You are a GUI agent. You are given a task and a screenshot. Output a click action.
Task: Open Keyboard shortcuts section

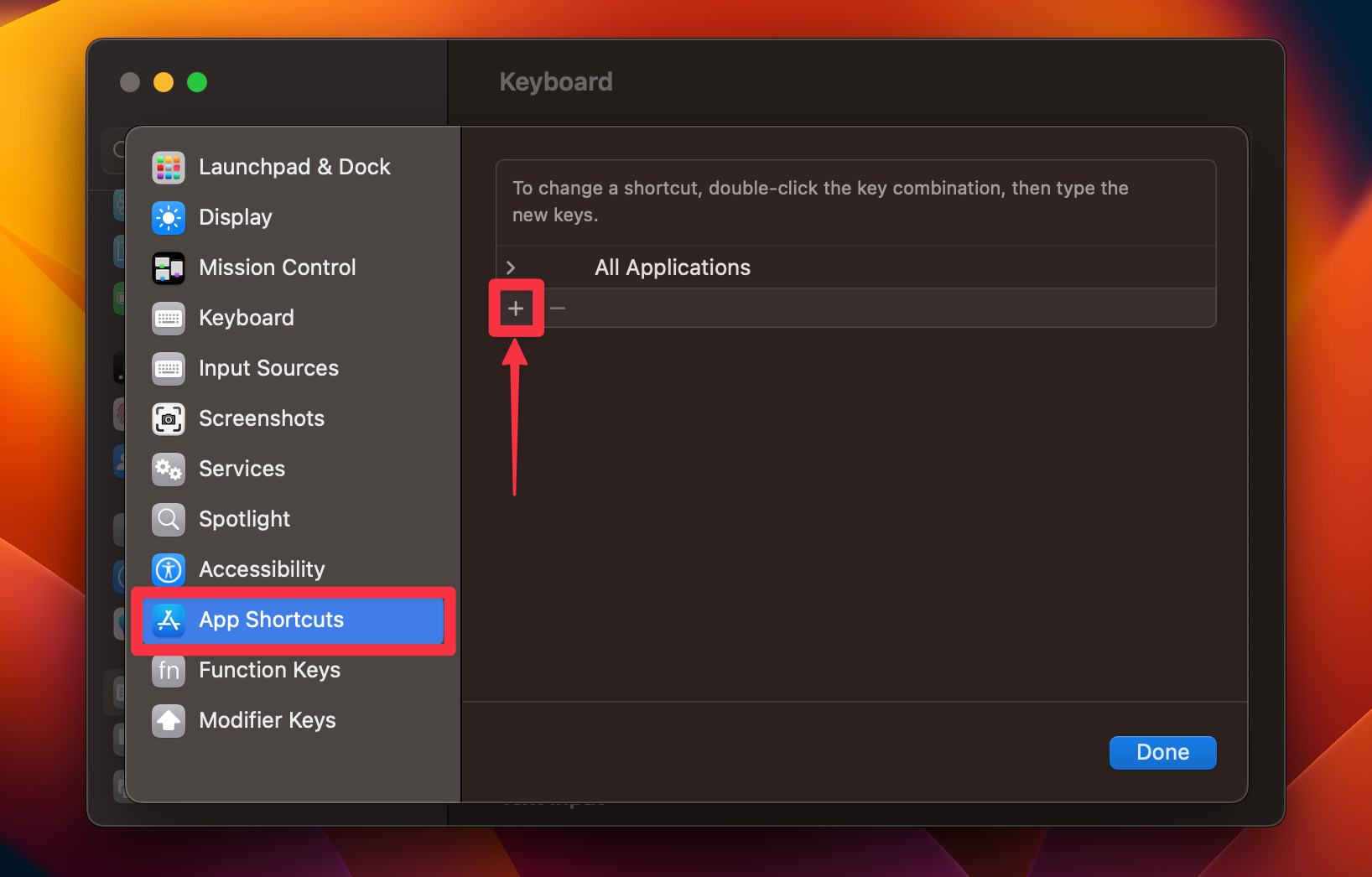pos(246,318)
